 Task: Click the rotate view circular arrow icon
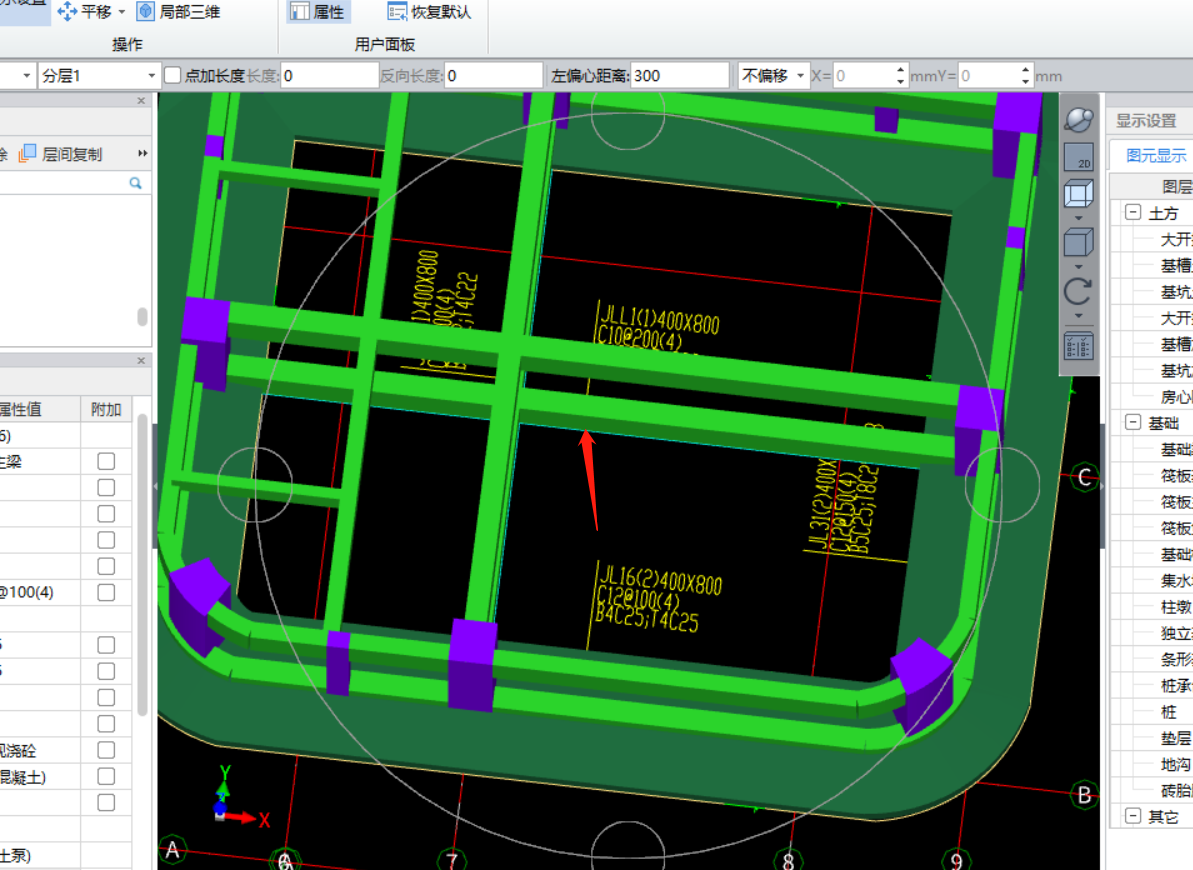click(1078, 292)
